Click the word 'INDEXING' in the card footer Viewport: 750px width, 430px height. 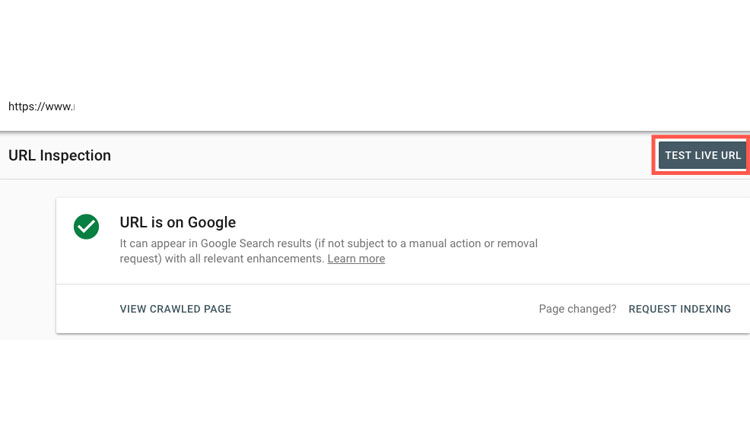[x=704, y=309]
